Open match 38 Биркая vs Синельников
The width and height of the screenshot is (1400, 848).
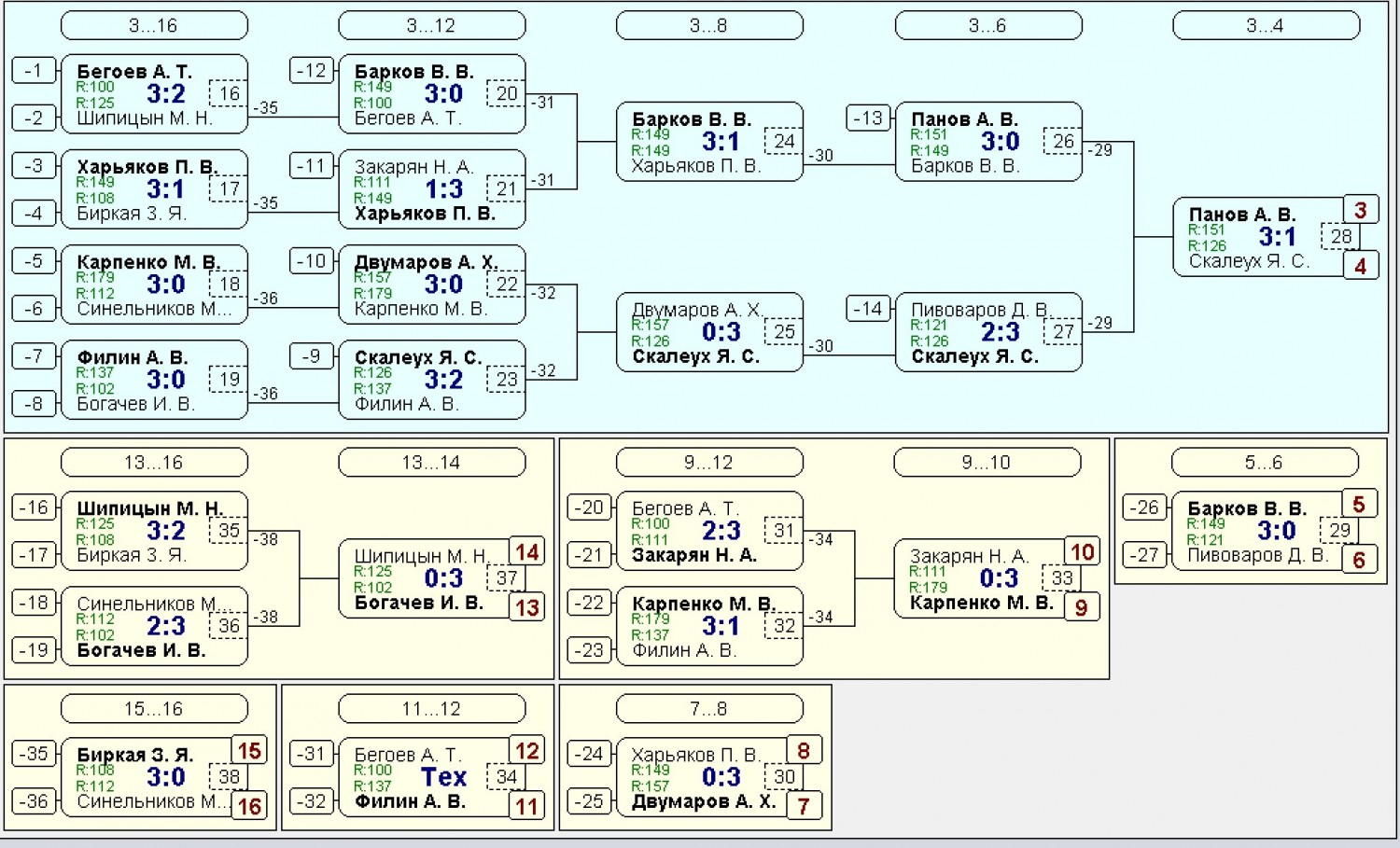click(x=154, y=777)
